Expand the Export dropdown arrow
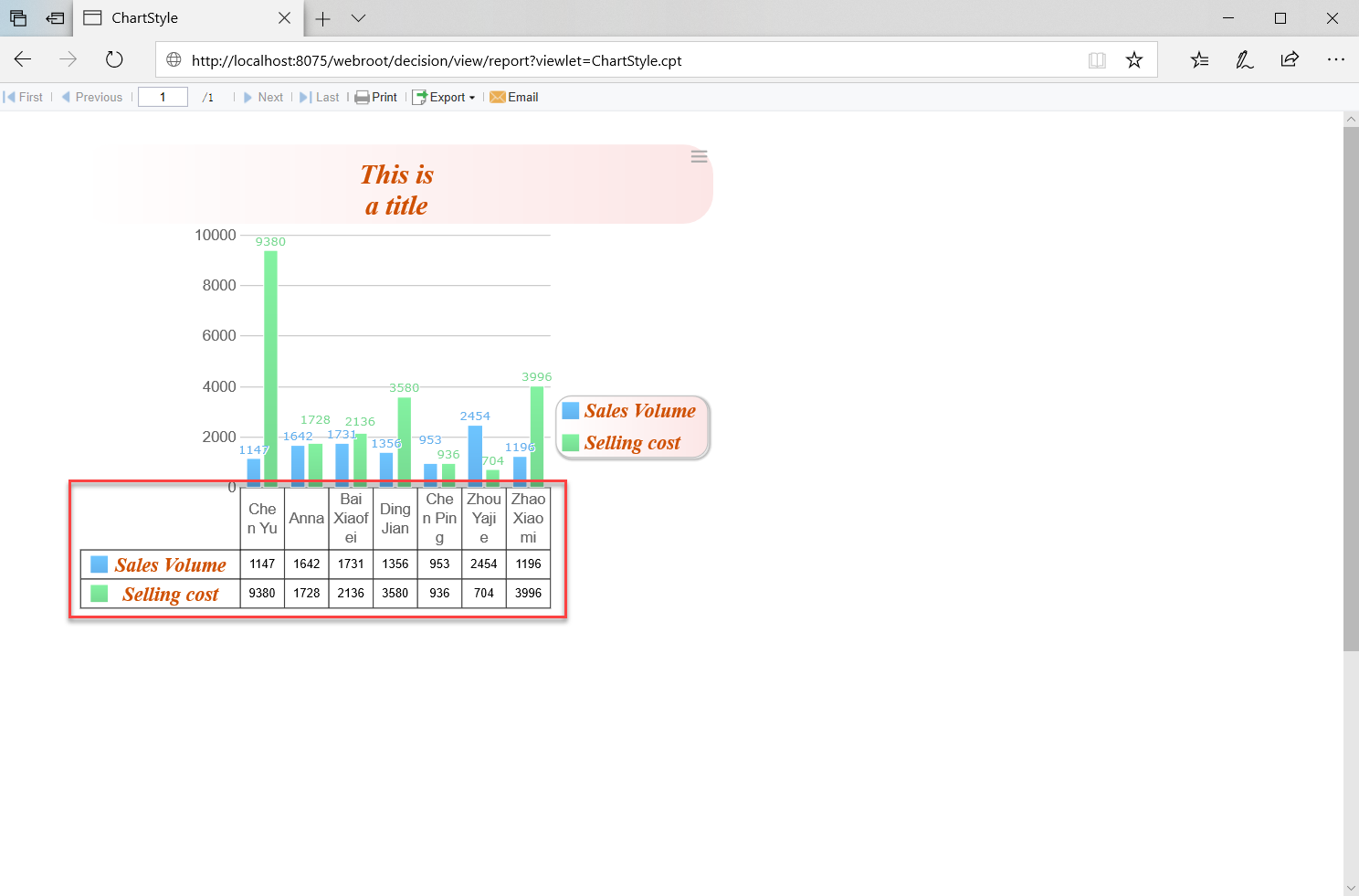Image resolution: width=1359 pixels, height=896 pixels. [471, 97]
